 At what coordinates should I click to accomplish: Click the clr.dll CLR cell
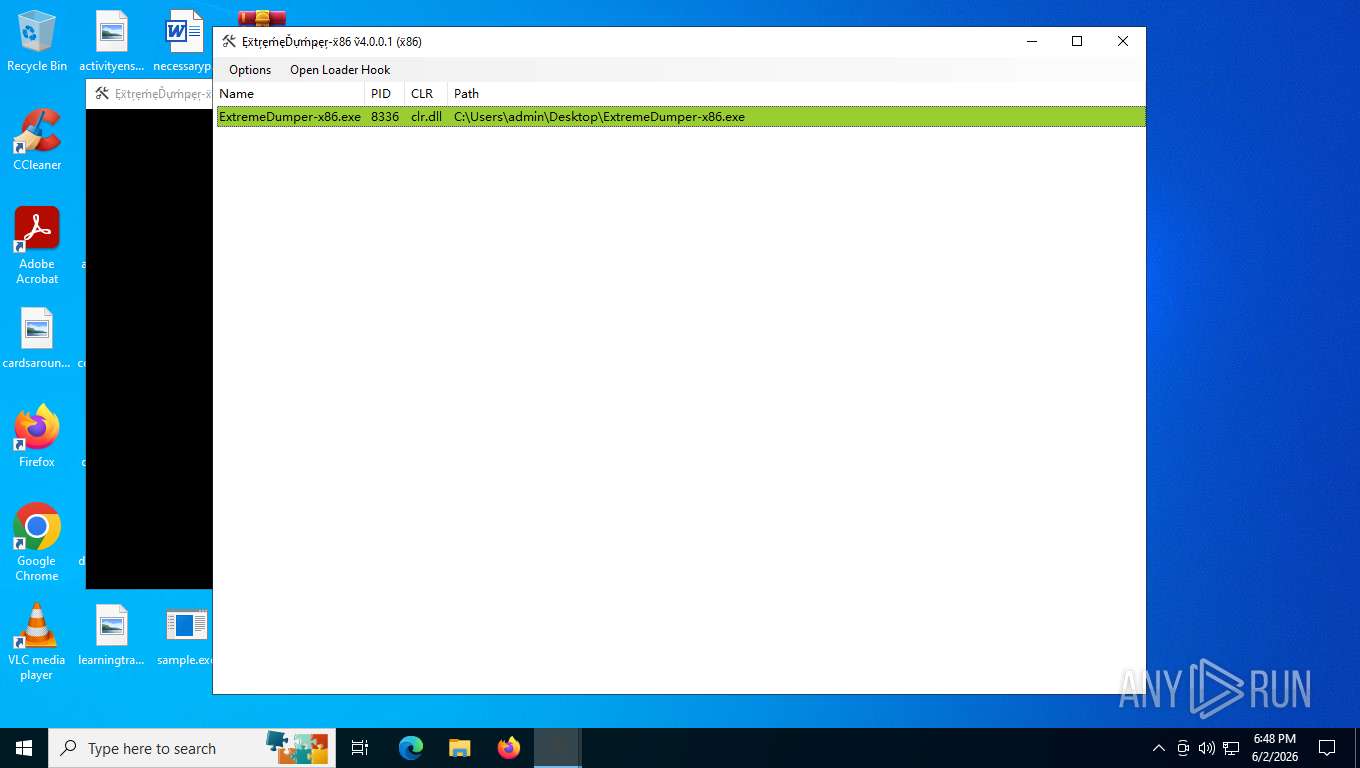pyautogui.click(x=426, y=117)
